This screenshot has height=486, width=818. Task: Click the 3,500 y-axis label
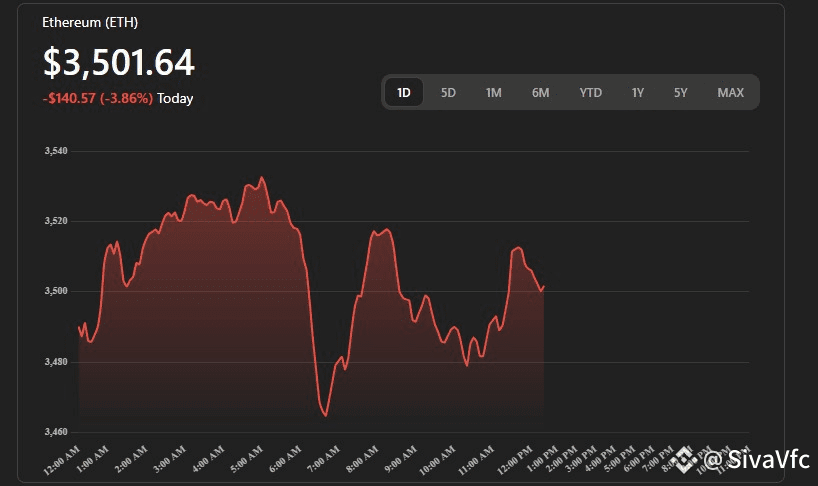click(x=56, y=290)
